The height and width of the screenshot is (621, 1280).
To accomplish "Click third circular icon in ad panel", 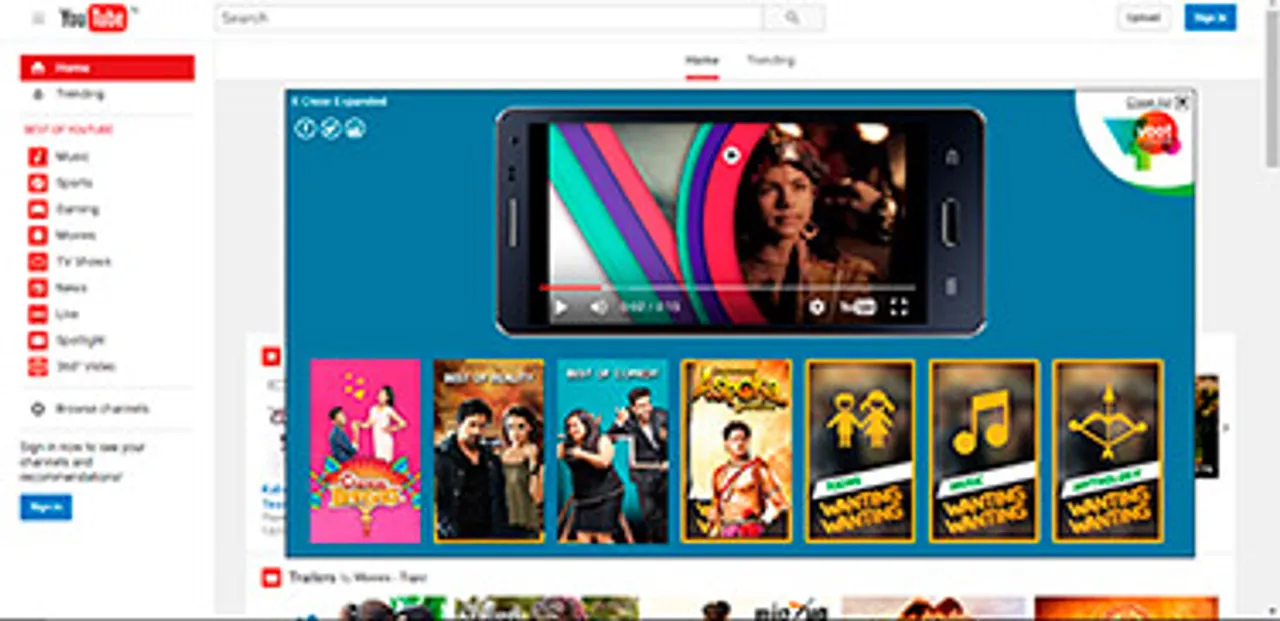I will [x=355, y=128].
